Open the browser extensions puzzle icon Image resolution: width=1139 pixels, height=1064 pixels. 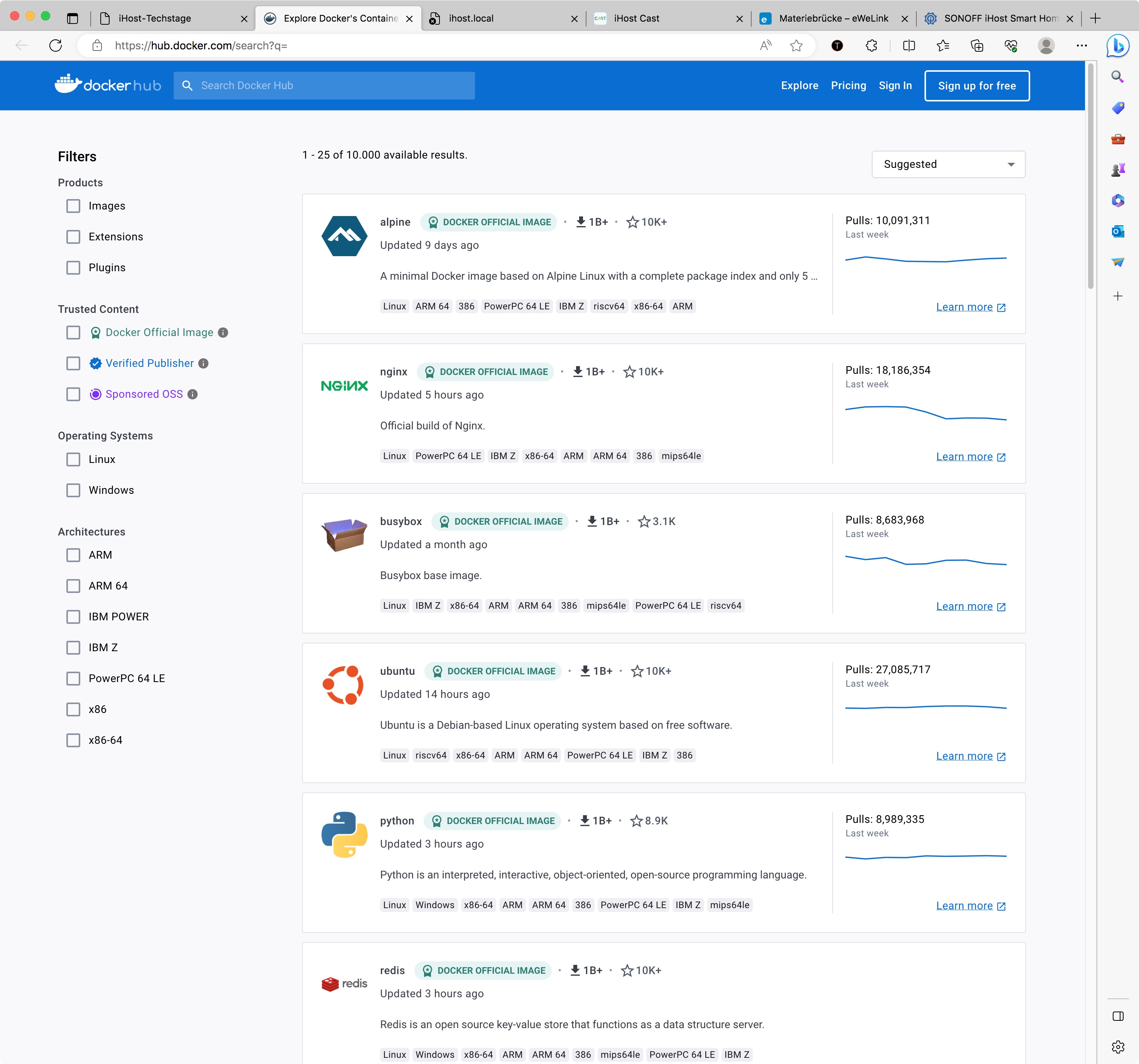[x=872, y=46]
